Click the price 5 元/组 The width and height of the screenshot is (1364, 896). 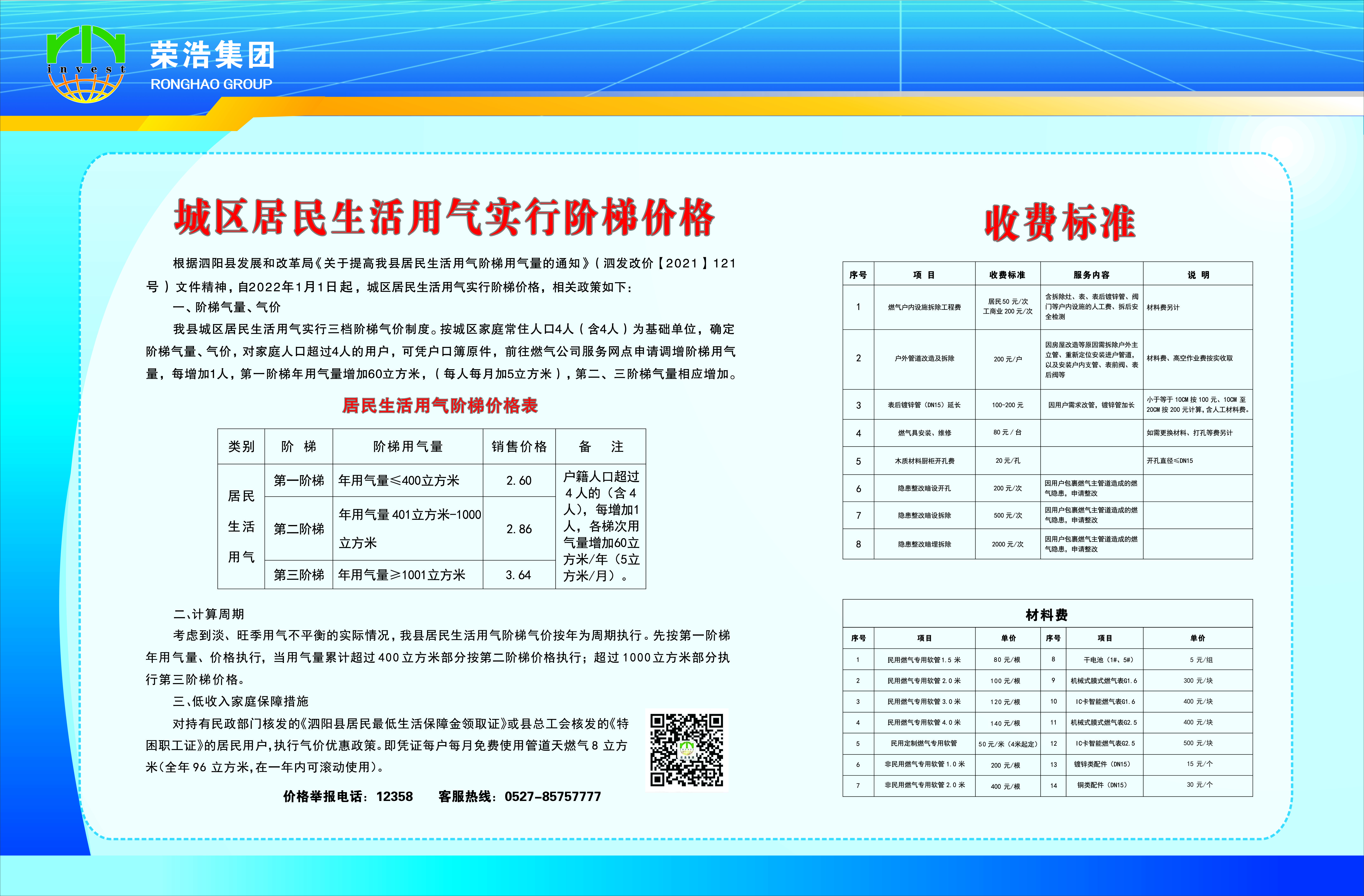(x=1201, y=660)
